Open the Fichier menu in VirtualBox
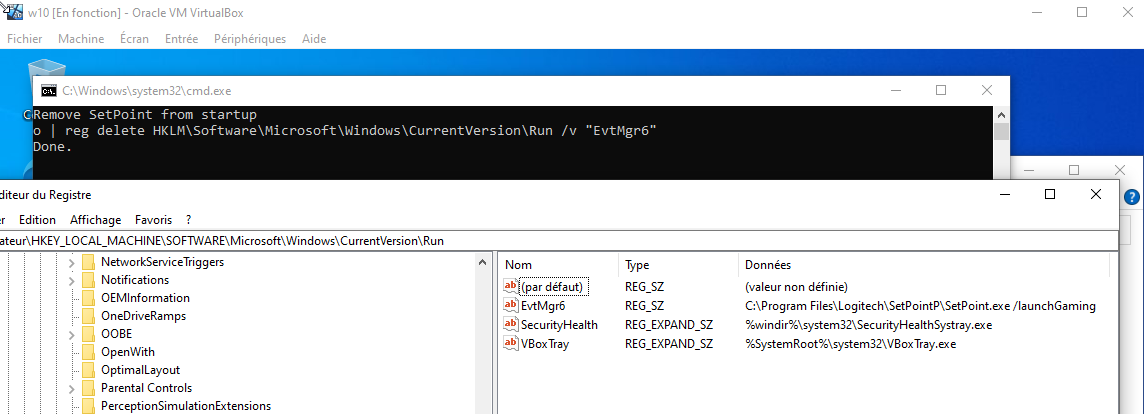 click(x=25, y=39)
